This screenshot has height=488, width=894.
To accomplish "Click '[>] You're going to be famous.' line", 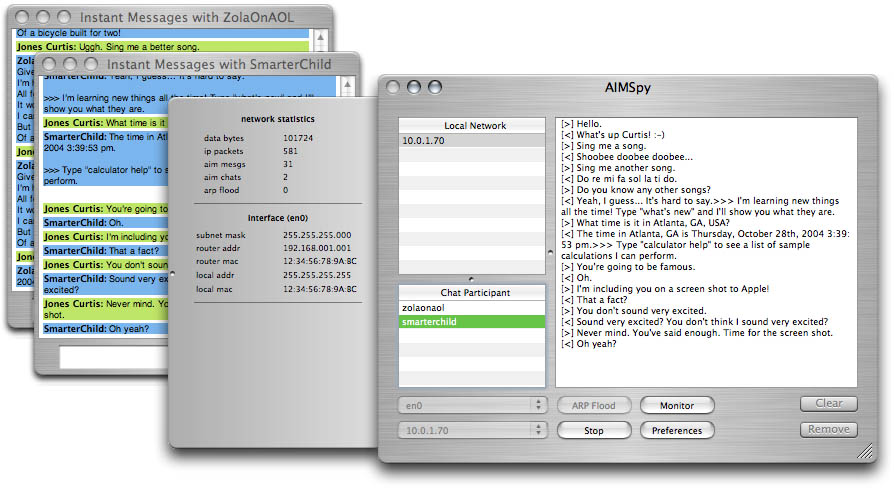I will point(627,267).
